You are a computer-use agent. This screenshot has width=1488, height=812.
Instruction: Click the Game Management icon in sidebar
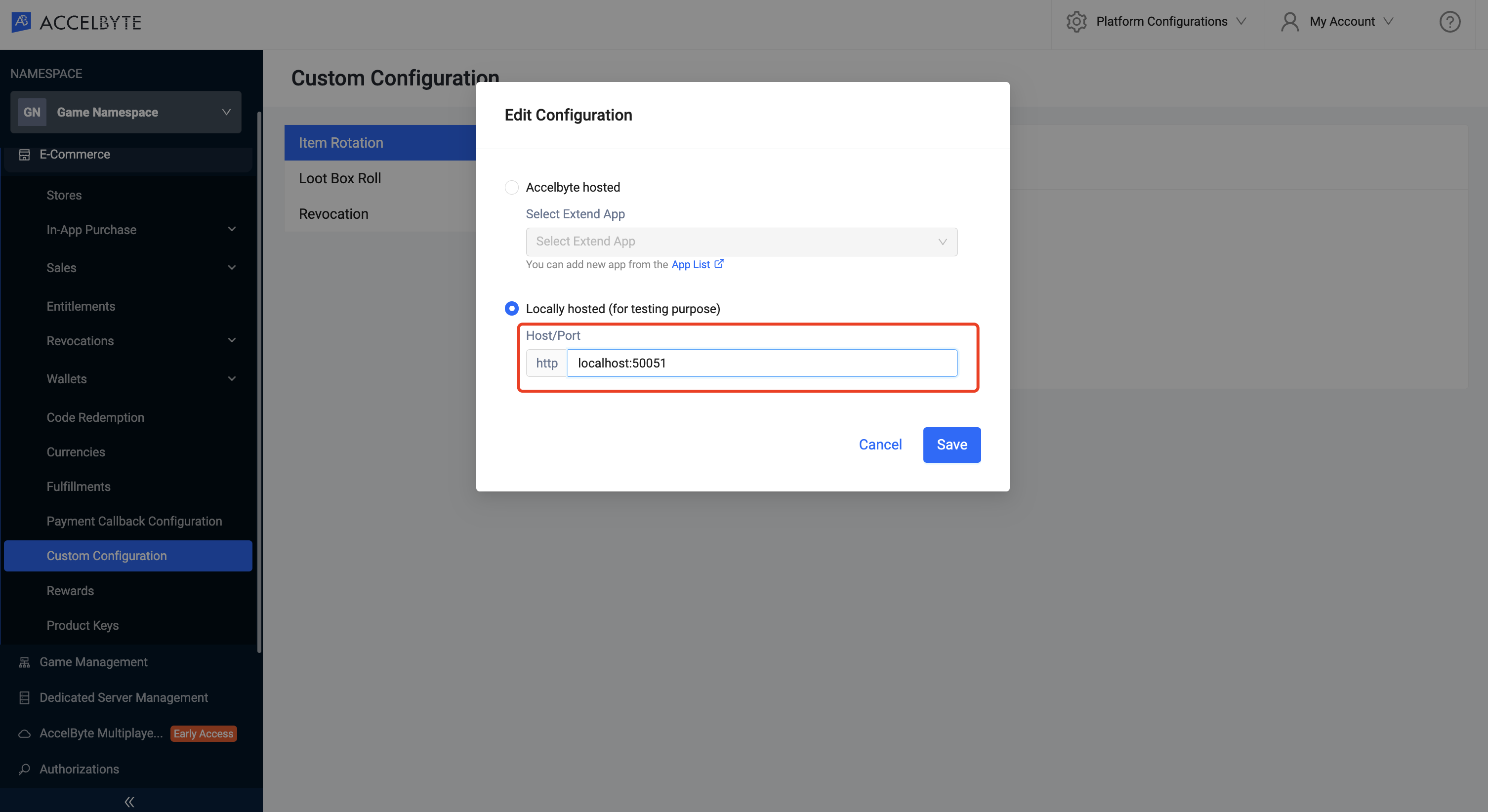[x=25, y=662]
